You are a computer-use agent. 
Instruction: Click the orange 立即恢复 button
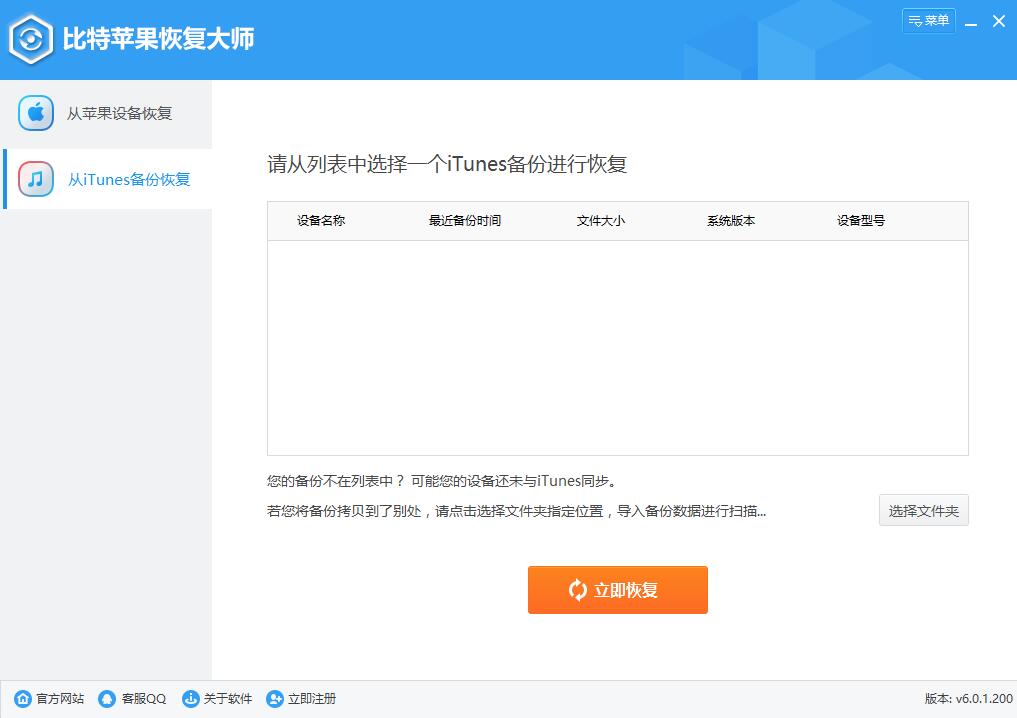pos(617,590)
